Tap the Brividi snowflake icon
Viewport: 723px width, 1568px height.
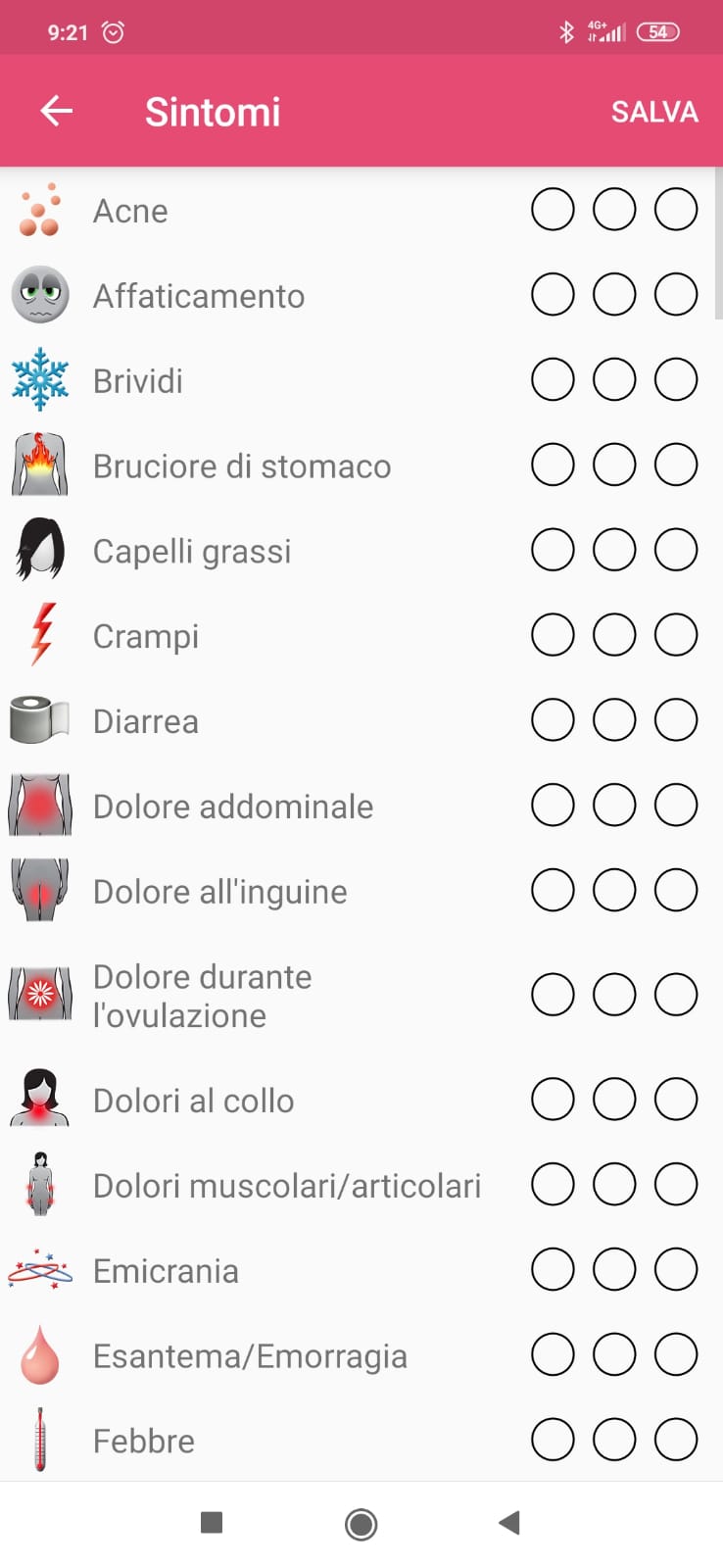tap(40, 380)
